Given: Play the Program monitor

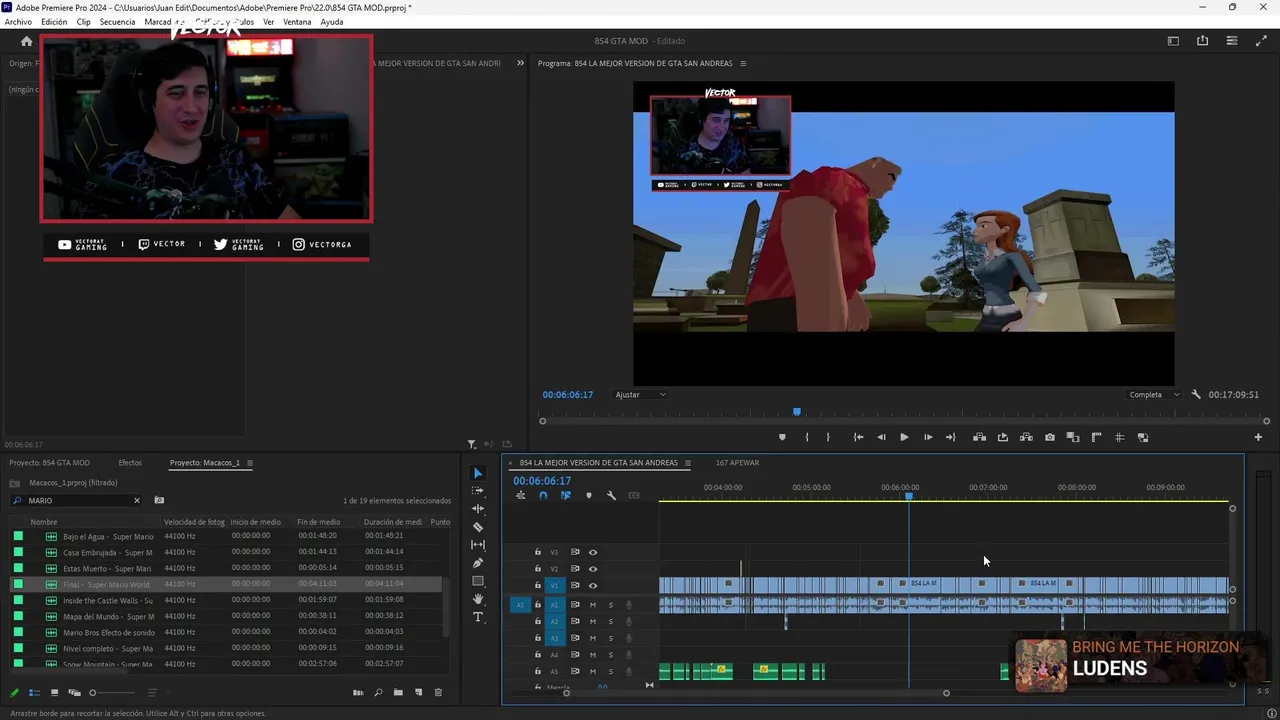Looking at the screenshot, I should tap(904, 437).
